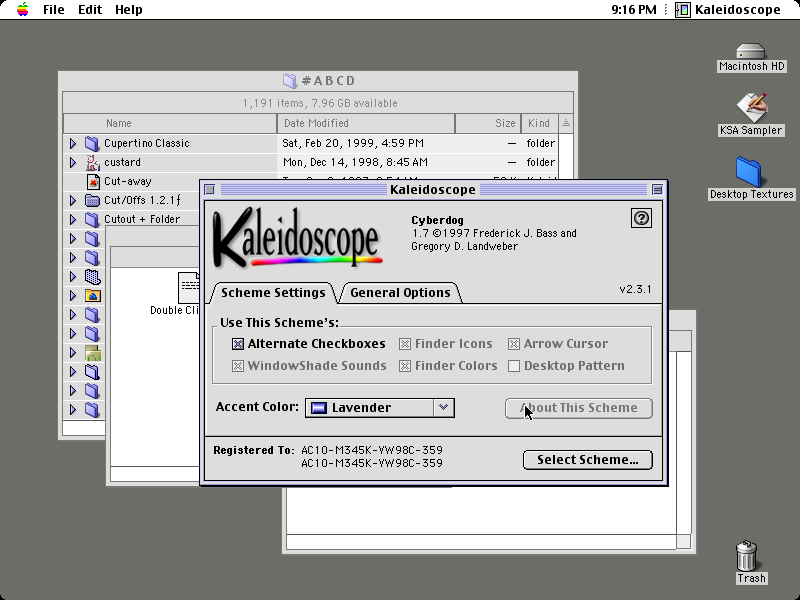Click the Kaleidoscope rainbow logo

coord(297,237)
